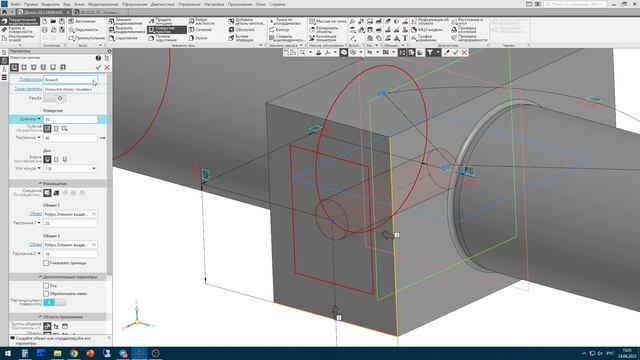Screen dimensions: 640x360
Task: Select the Булева операция tool
Action: click(x=241, y=38)
